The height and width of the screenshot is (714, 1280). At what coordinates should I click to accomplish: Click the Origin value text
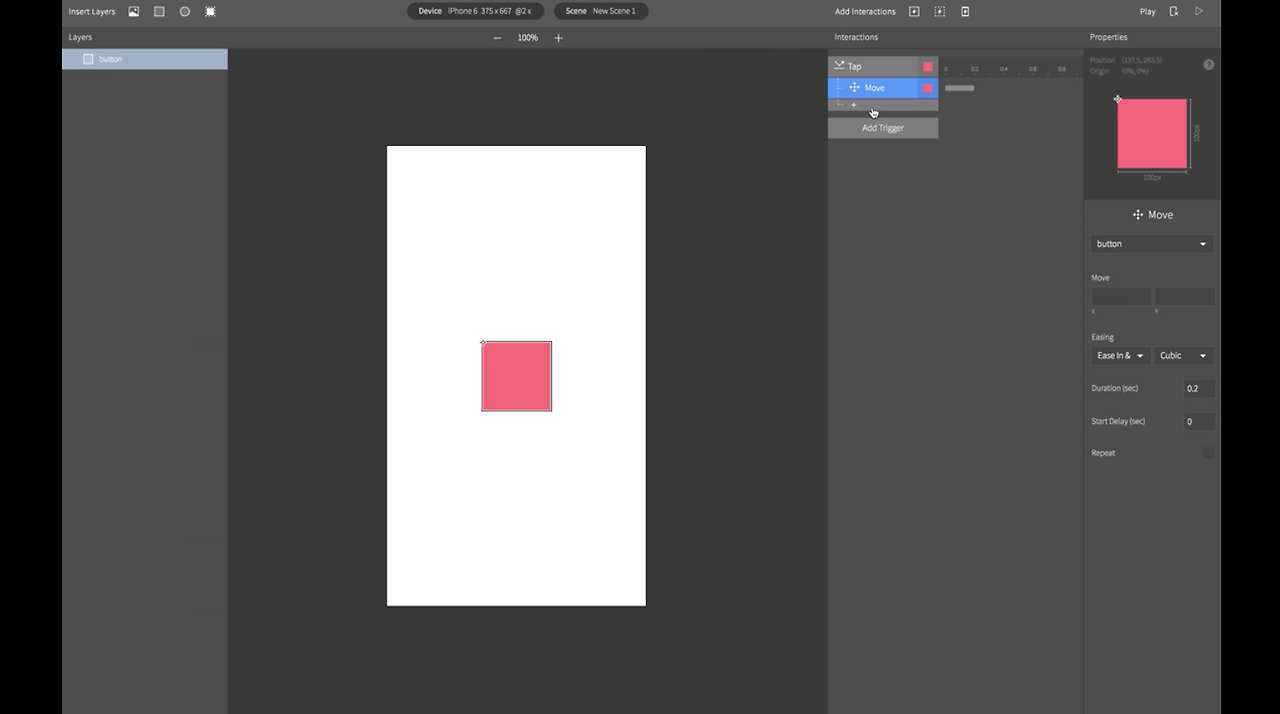(1135, 71)
